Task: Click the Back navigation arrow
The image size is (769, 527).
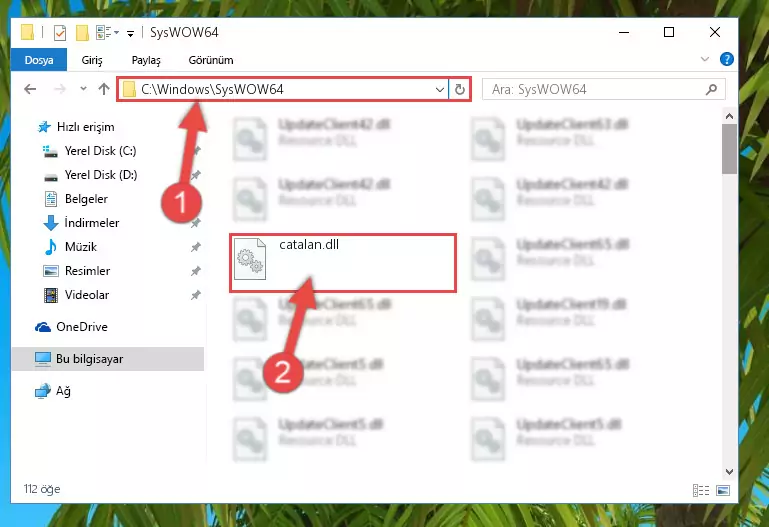Action: pos(30,89)
